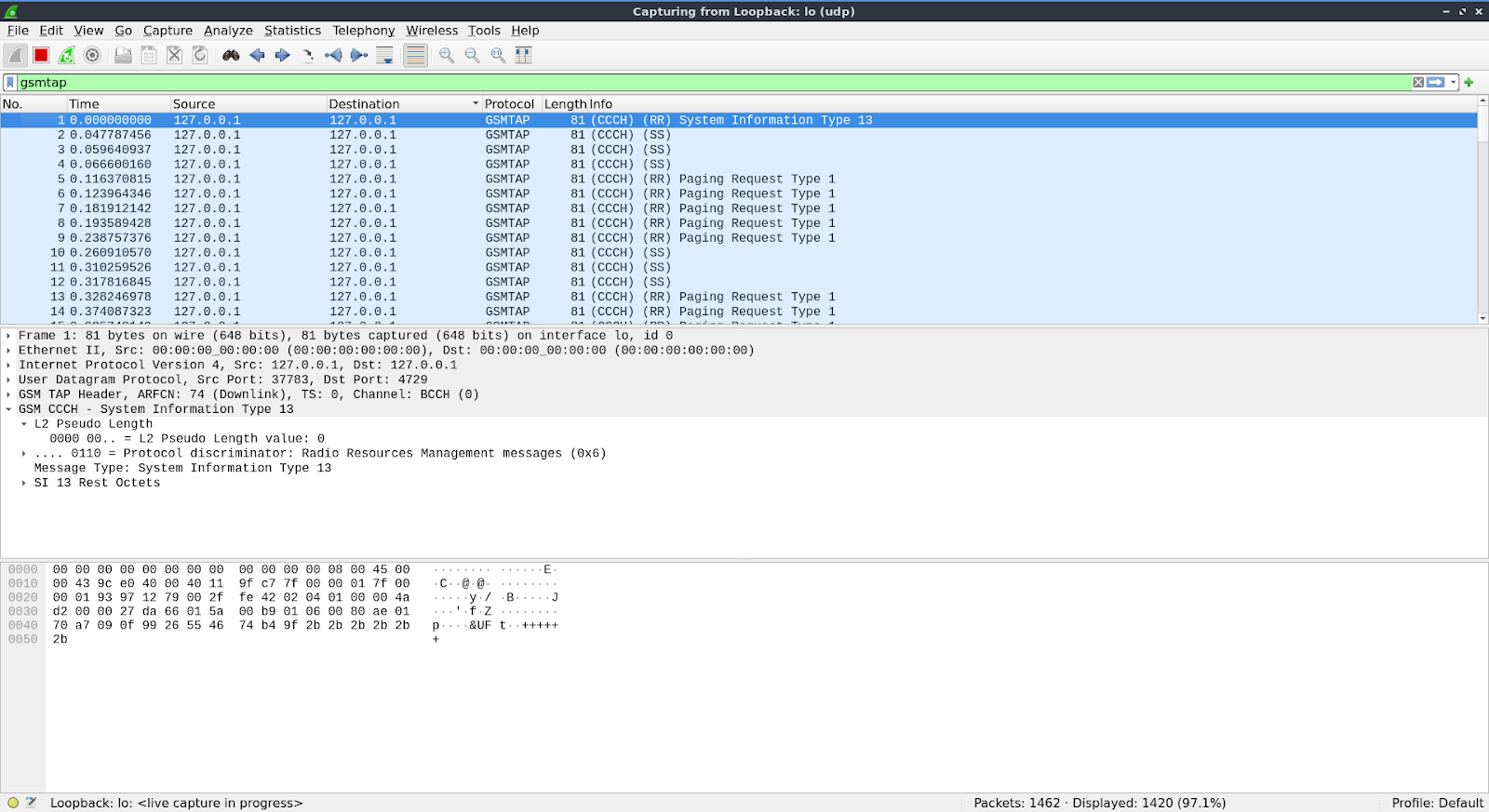Sort by the Source column header
Image resolution: width=1489 pixels, height=812 pixels.
248,104
